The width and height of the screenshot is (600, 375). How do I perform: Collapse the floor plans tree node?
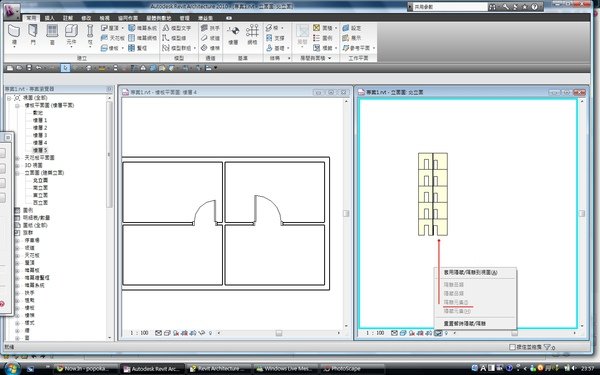(17, 105)
